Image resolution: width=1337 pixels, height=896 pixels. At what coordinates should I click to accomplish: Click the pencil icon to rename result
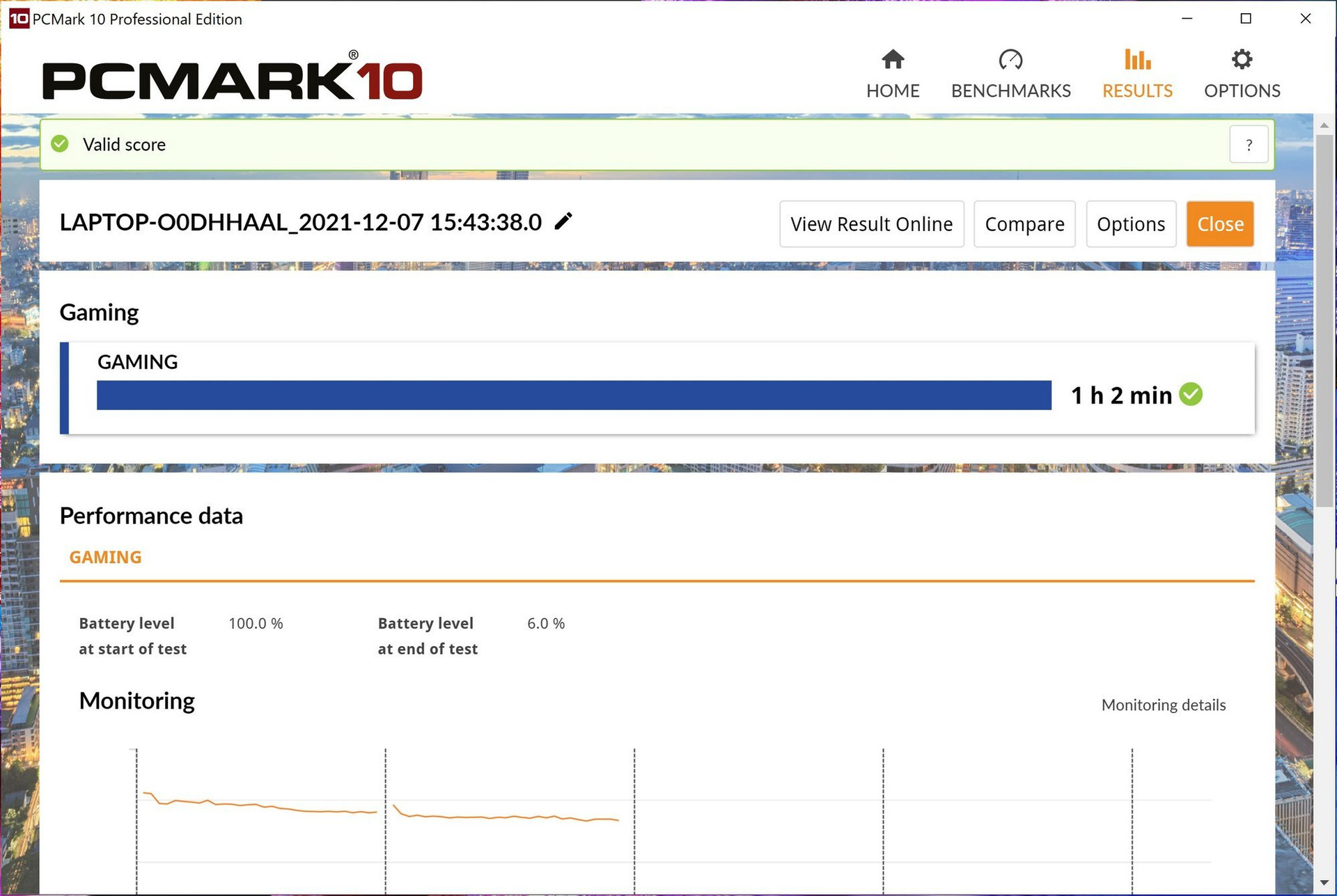[x=563, y=221]
